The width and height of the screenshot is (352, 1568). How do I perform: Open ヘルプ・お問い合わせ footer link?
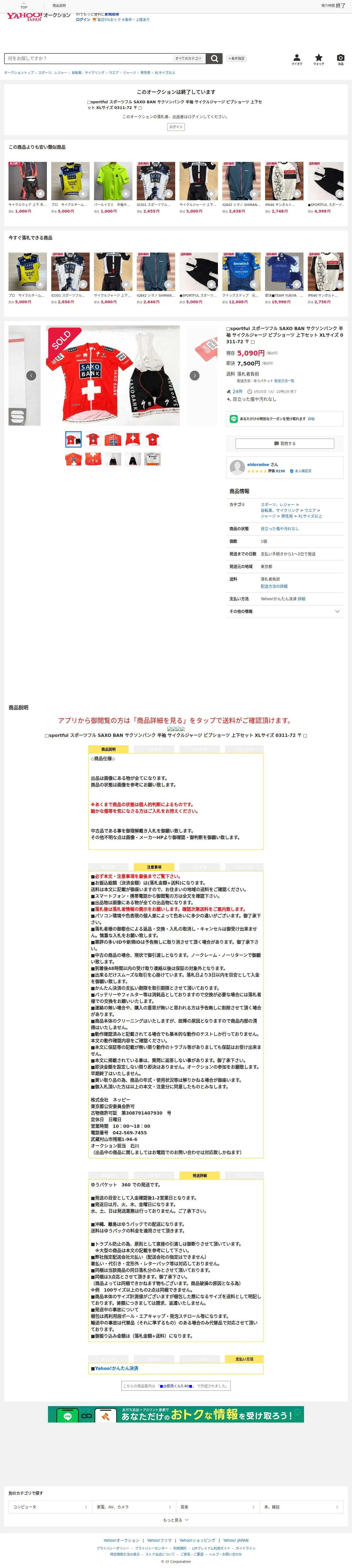(225, 1554)
